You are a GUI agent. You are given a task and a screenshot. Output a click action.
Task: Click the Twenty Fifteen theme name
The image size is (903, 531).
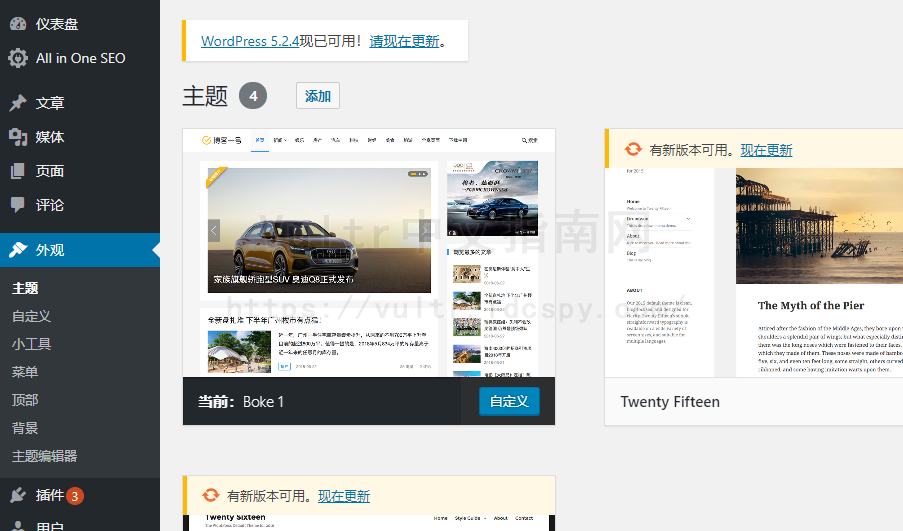tap(670, 401)
